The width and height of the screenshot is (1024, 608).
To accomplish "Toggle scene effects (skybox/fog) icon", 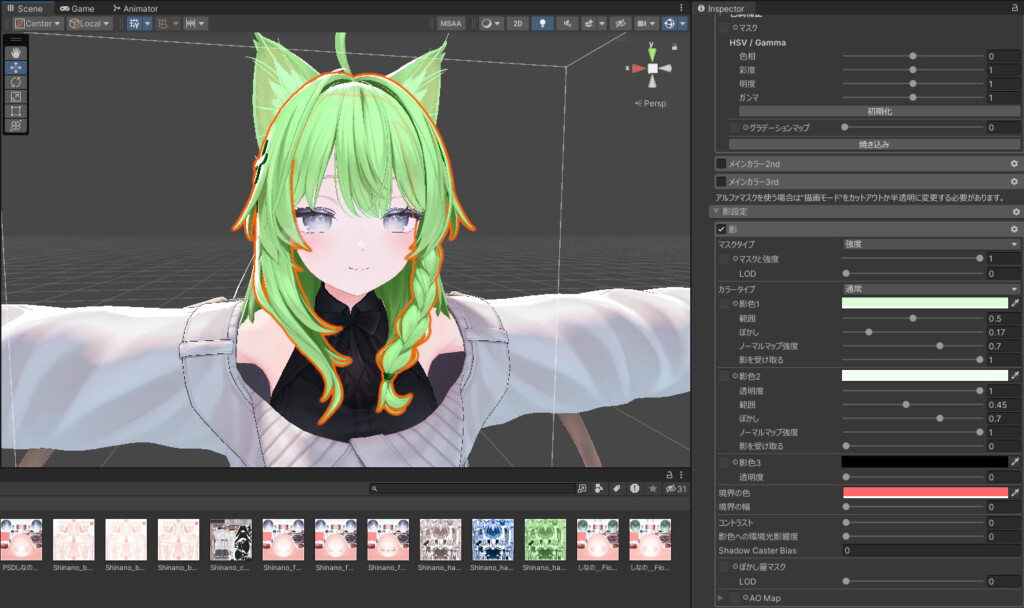I will (589, 24).
